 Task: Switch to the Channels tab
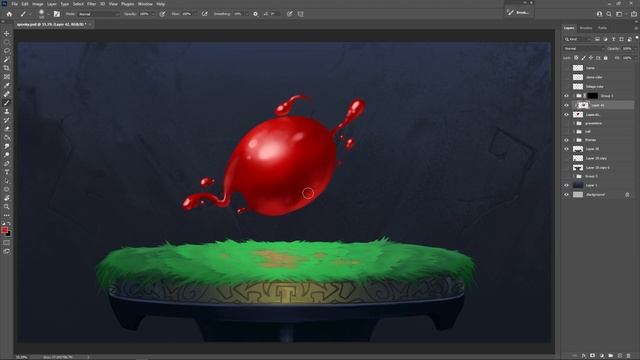tap(586, 28)
